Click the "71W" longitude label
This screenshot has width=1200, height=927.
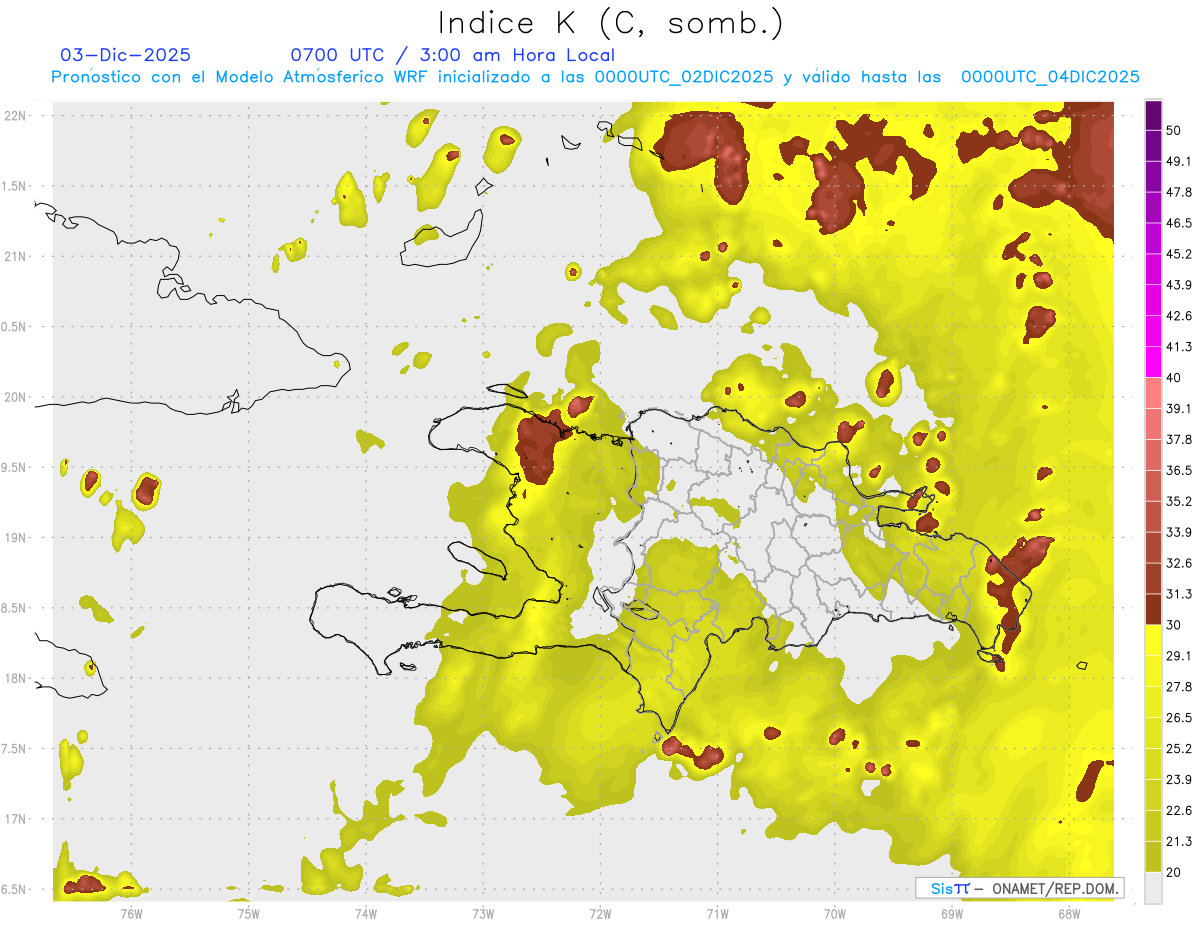pos(717,913)
